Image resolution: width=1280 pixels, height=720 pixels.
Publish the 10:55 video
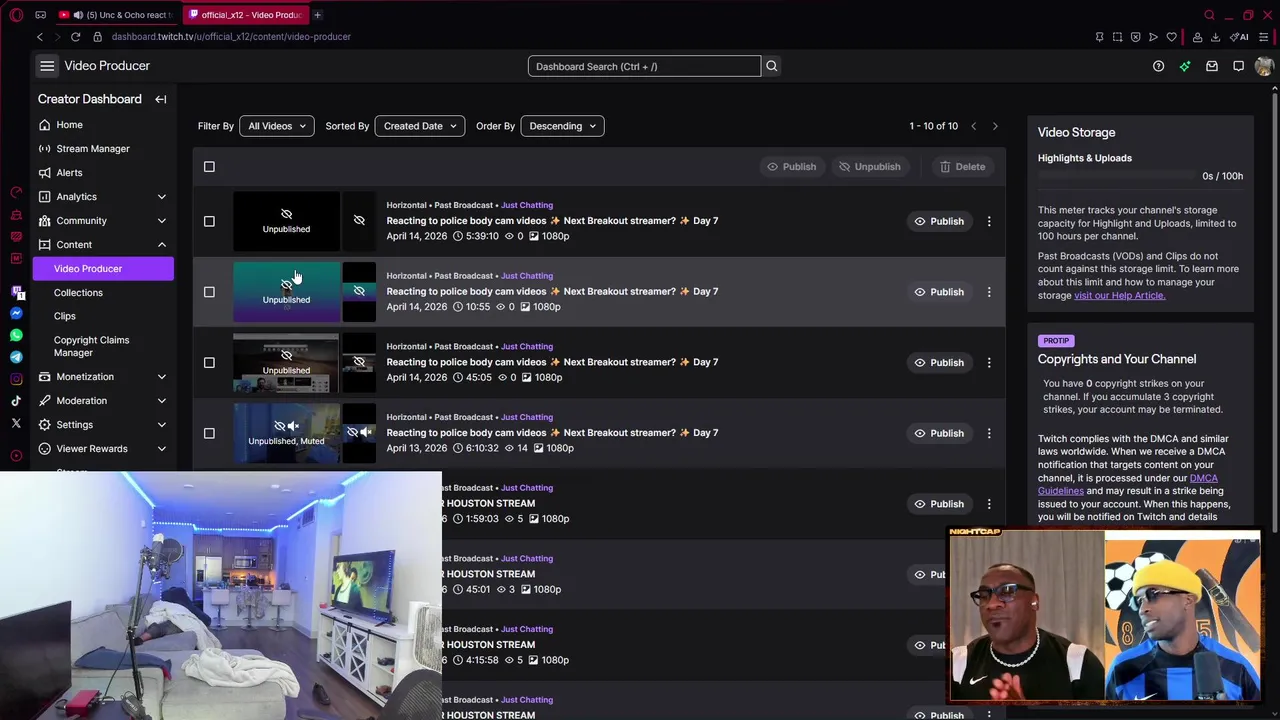coord(938,292)
